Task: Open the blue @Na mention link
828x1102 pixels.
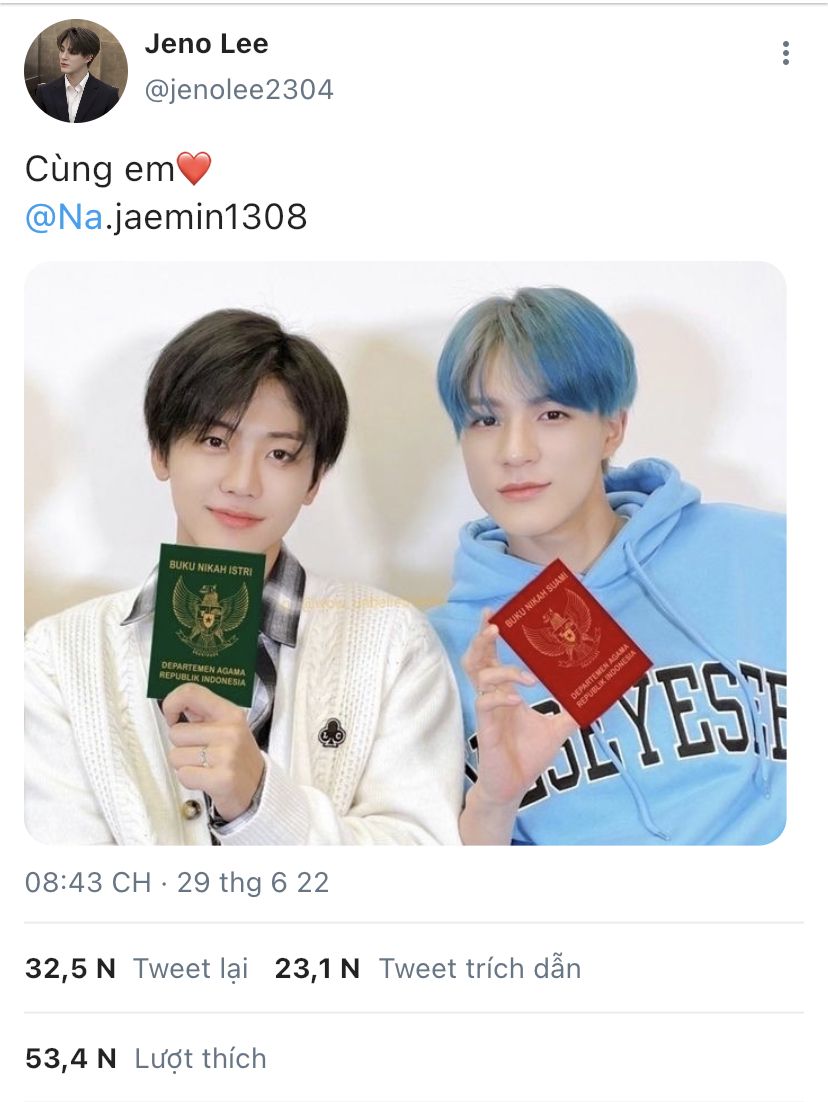Action: click(64, 216)
